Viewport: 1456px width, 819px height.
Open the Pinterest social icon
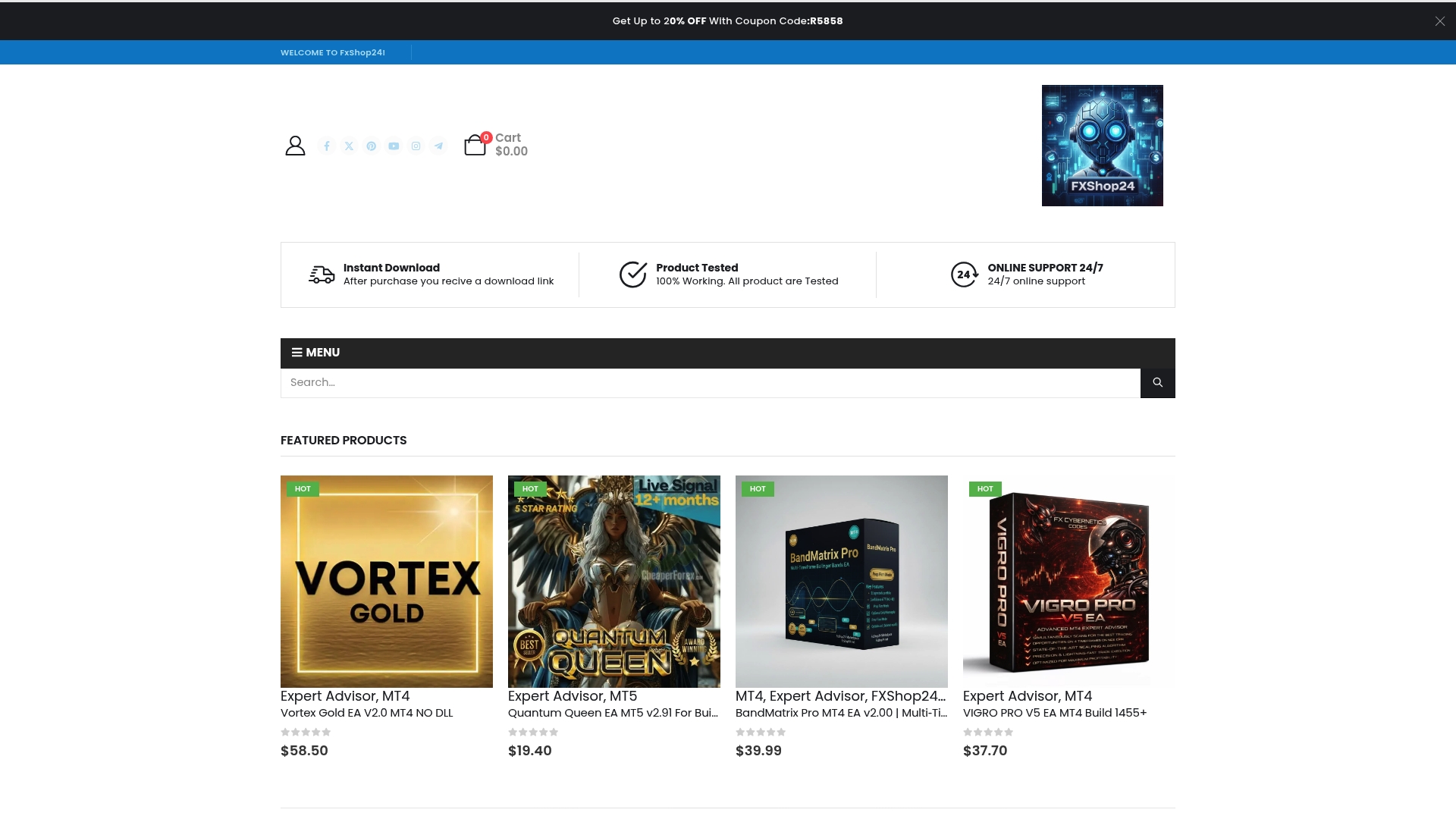point(371,146)
